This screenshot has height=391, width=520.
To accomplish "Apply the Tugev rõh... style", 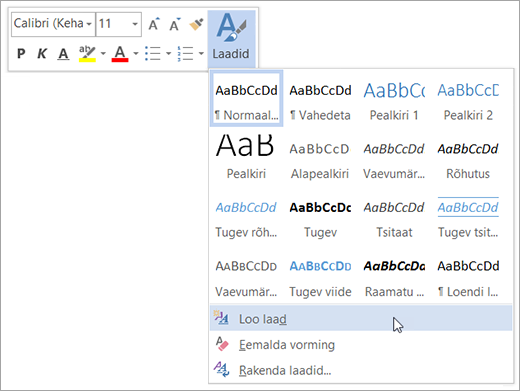I will [246, 216].
